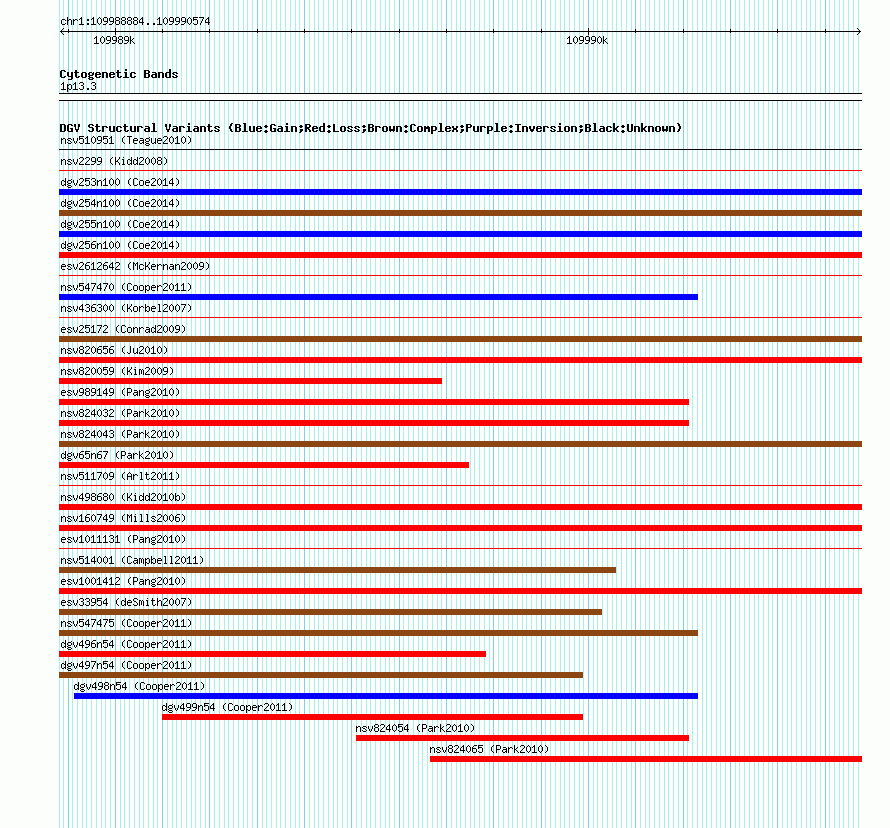Click nsv824054 (Park2010) label

[415, 728]
